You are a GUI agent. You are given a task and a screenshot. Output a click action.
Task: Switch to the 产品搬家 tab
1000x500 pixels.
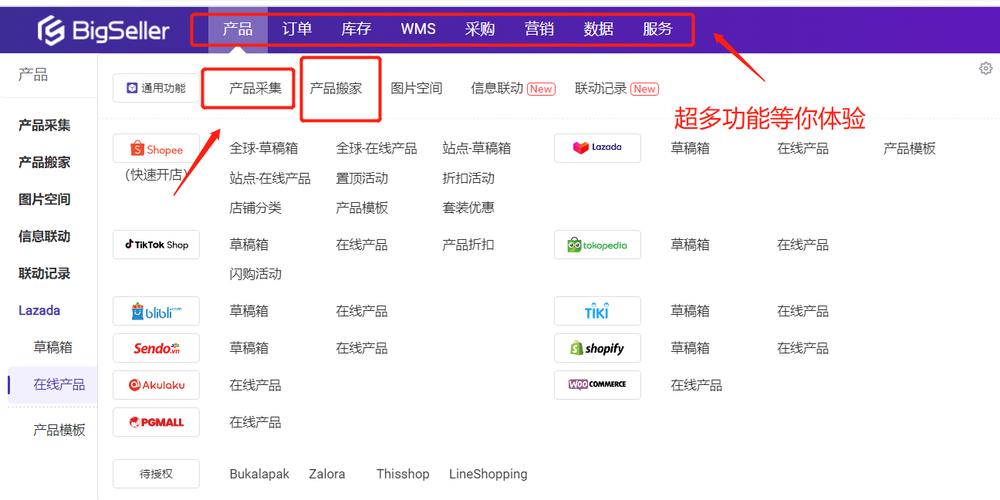pos(336,88)
